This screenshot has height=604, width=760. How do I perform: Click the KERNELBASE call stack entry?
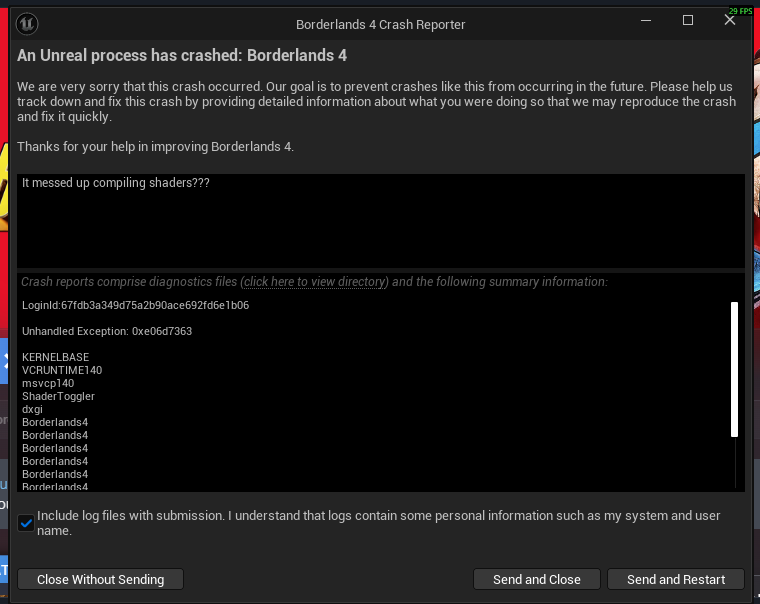55,357
